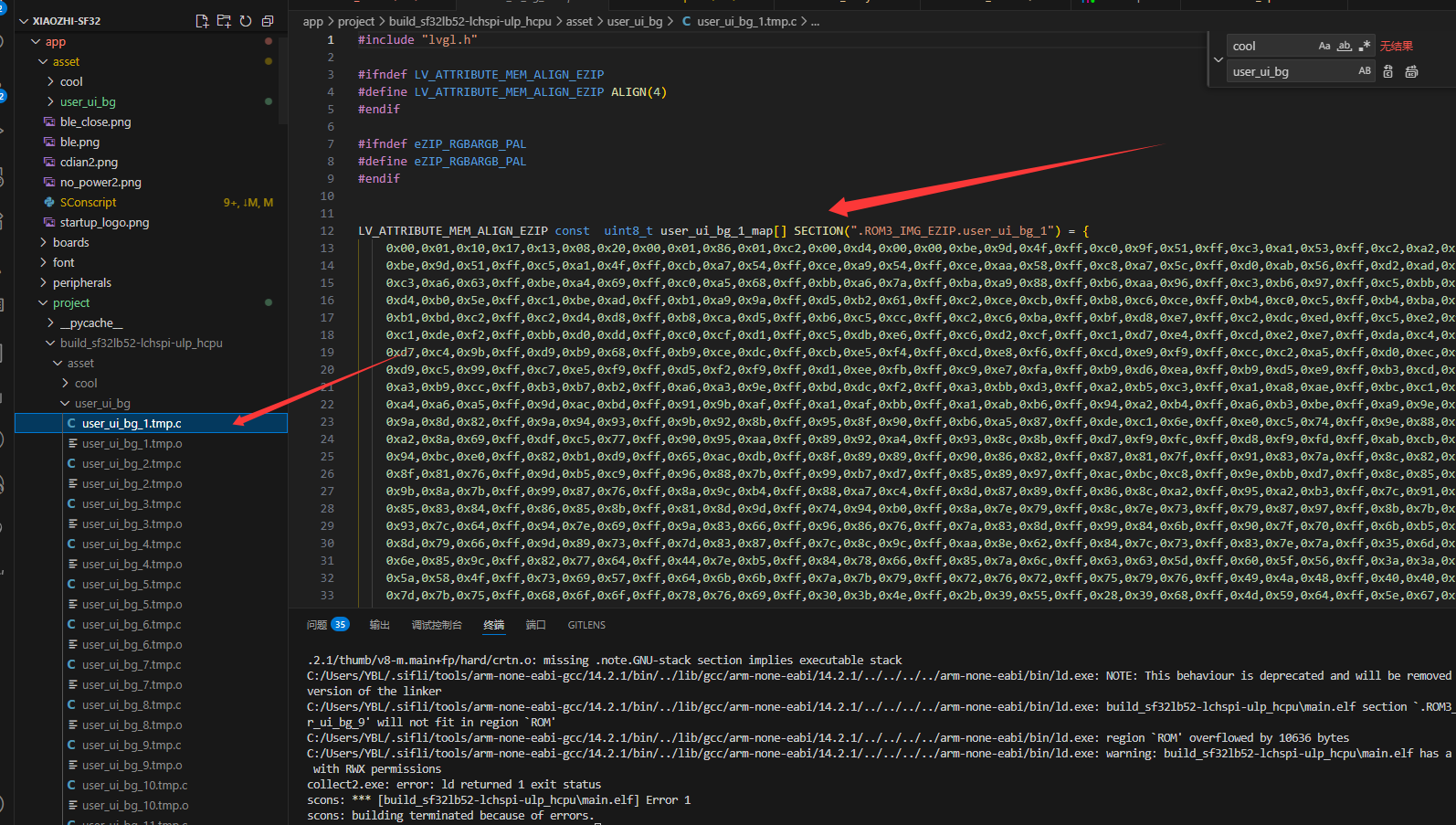Click the New Folder icon in explorer header

pos(224,21)
